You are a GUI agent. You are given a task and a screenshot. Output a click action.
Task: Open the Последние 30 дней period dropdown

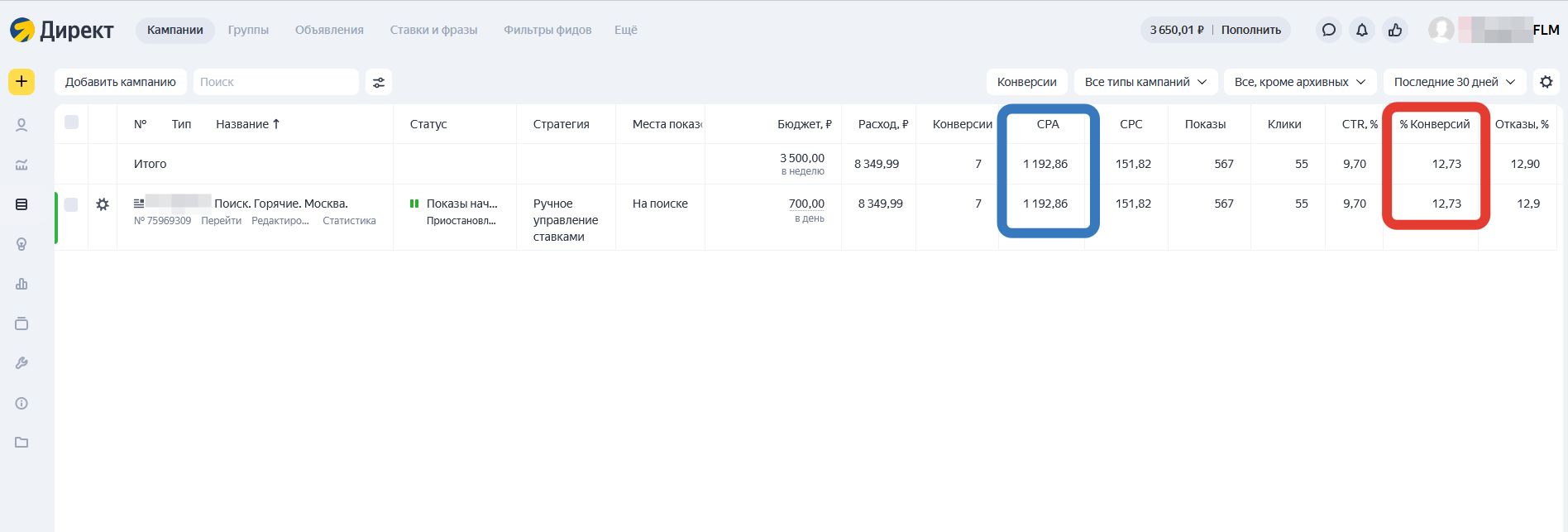click(x=1454, y=82)
